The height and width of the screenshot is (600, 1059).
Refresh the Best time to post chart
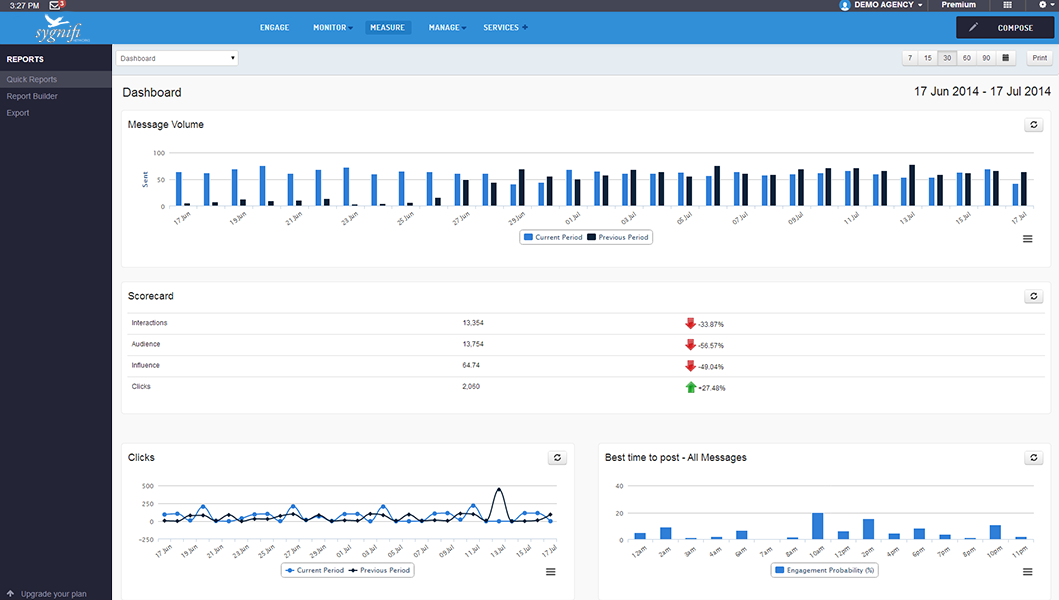coord(1035,458)
